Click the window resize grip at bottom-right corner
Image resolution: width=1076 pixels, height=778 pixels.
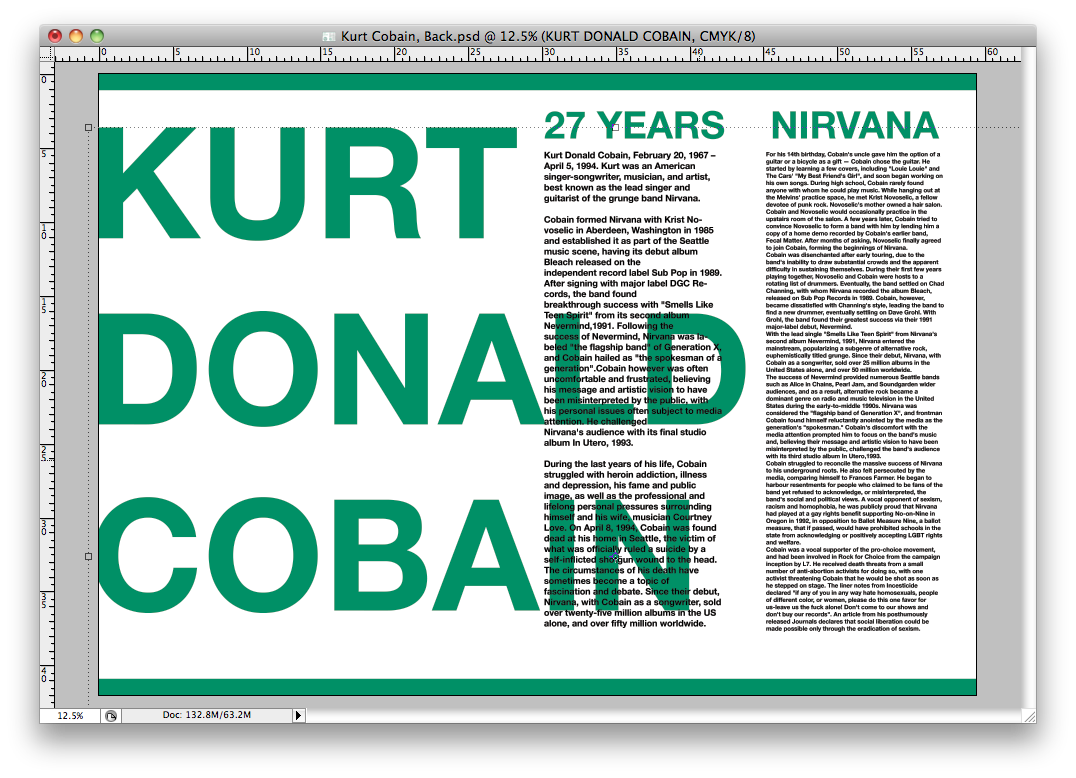[x=1029, y=716]
